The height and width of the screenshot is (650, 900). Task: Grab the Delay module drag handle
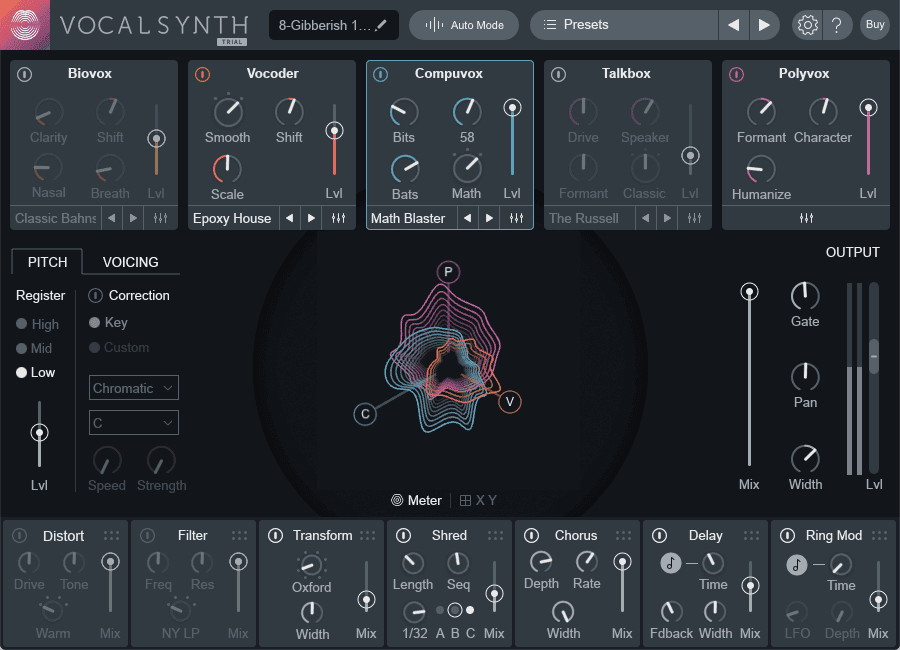pyautogui.click(x=751, y=535)
